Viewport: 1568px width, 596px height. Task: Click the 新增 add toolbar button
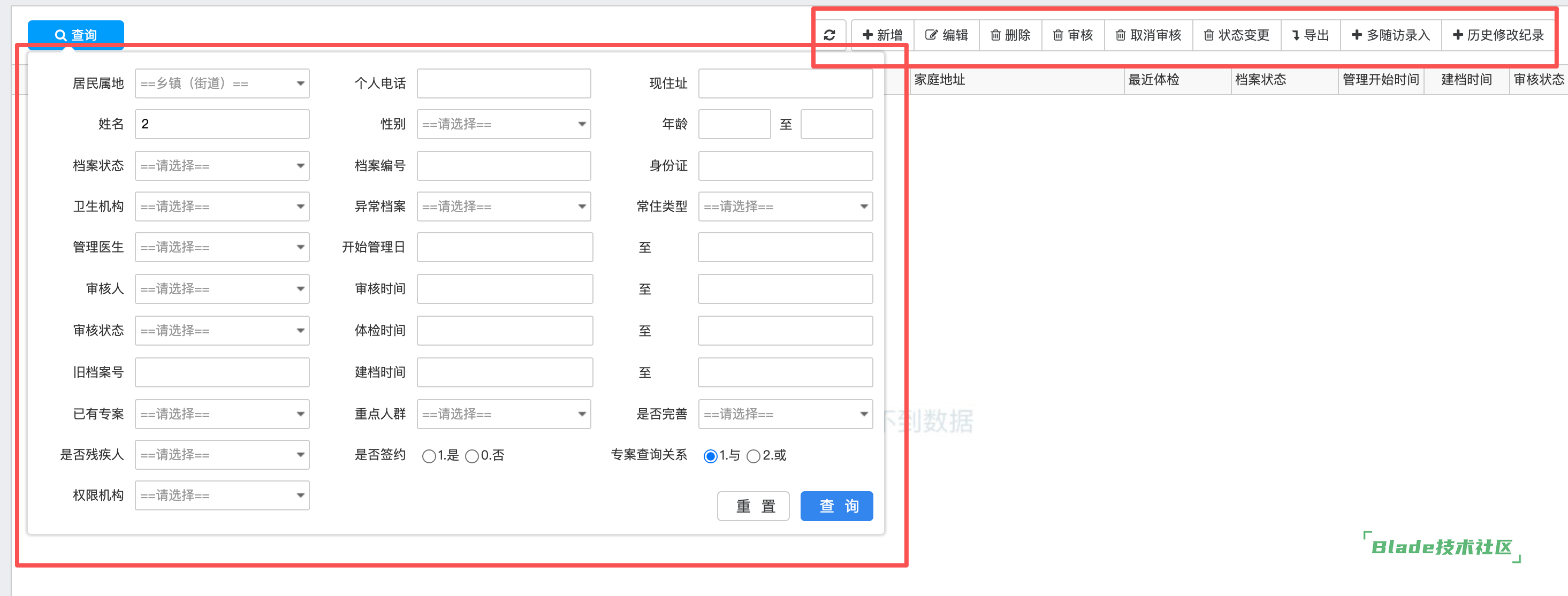pyautogui.click(x=882, y=35)
